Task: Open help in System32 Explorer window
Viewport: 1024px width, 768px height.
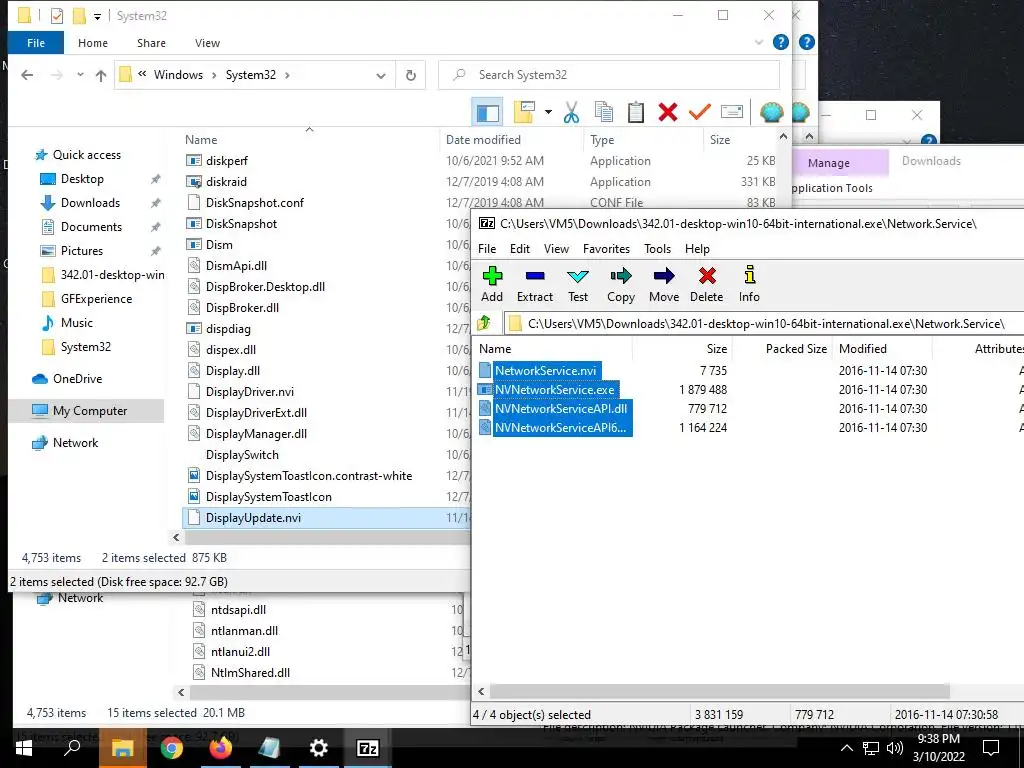Action: tap(780, 42)
